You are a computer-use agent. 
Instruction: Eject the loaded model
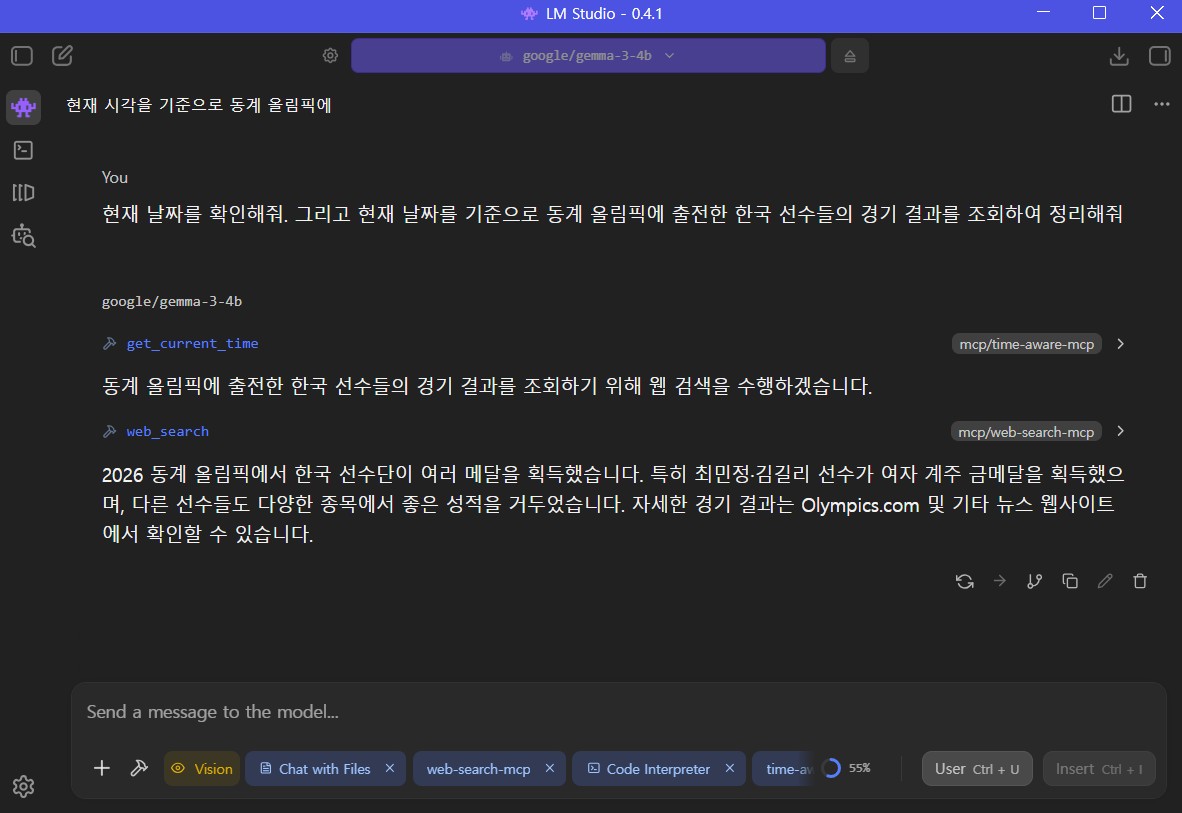850,56
